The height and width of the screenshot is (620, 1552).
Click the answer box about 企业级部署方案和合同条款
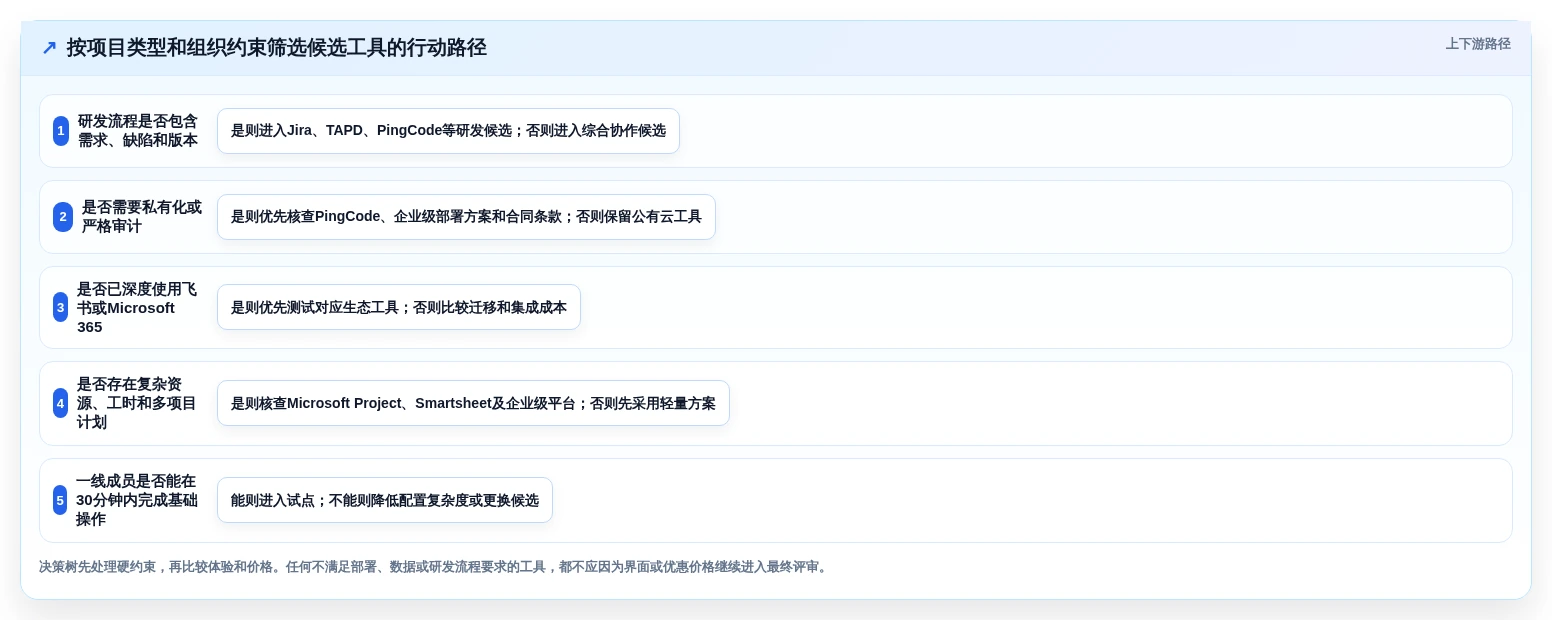466,217
